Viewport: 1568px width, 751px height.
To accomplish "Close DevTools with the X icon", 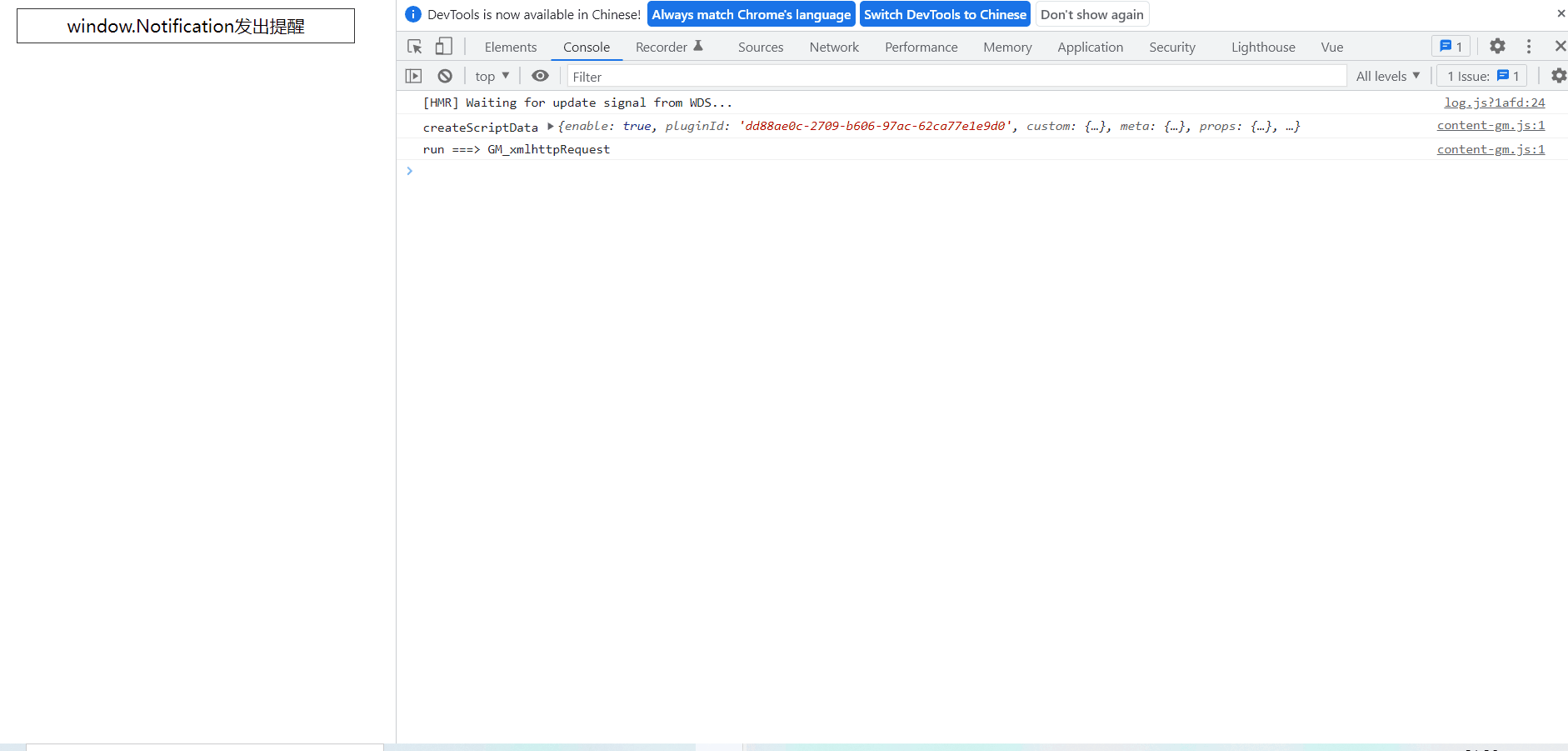I will [x=1560, y=47].
